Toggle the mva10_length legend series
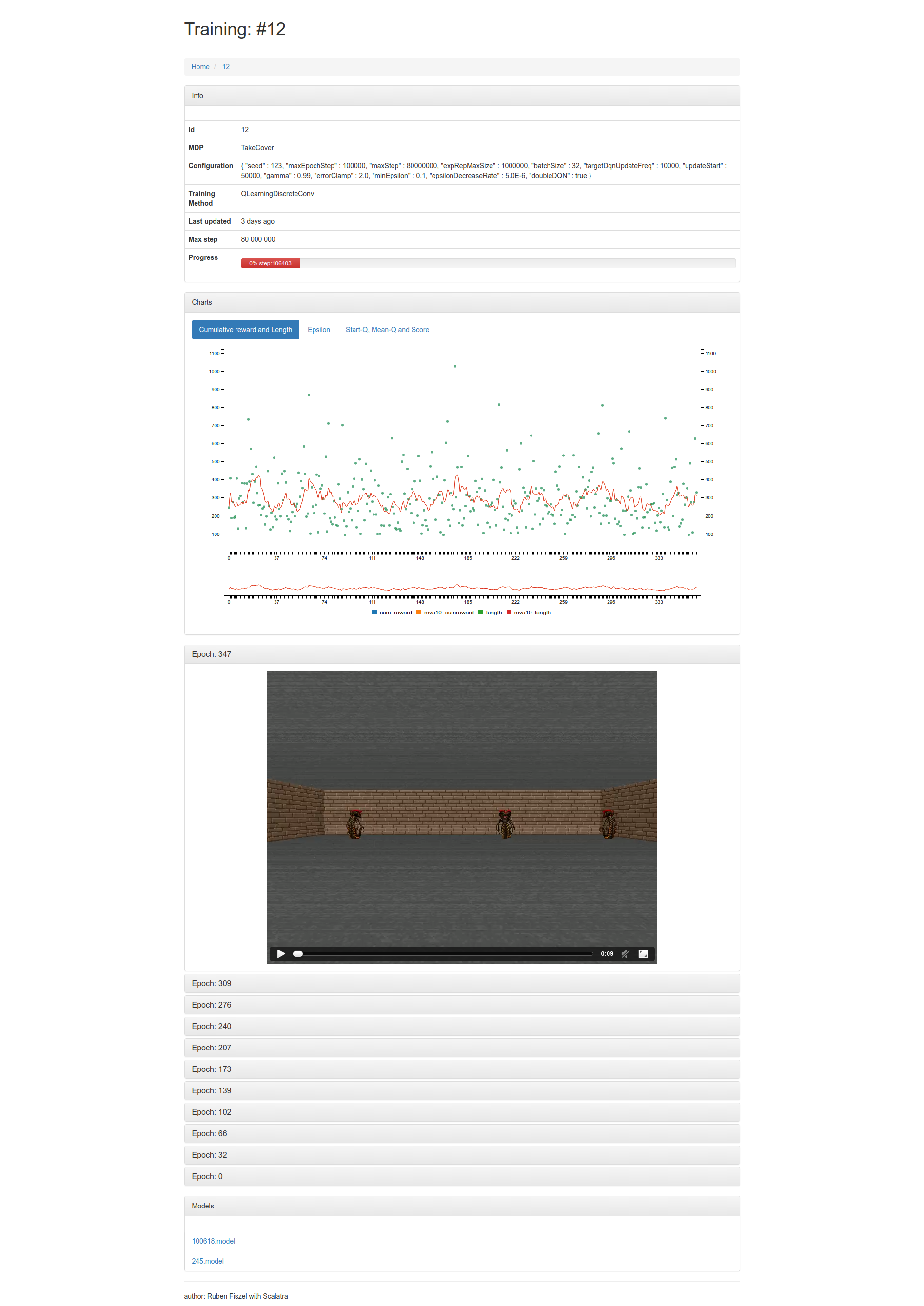924x1306 pixels. tap(529, 613)
